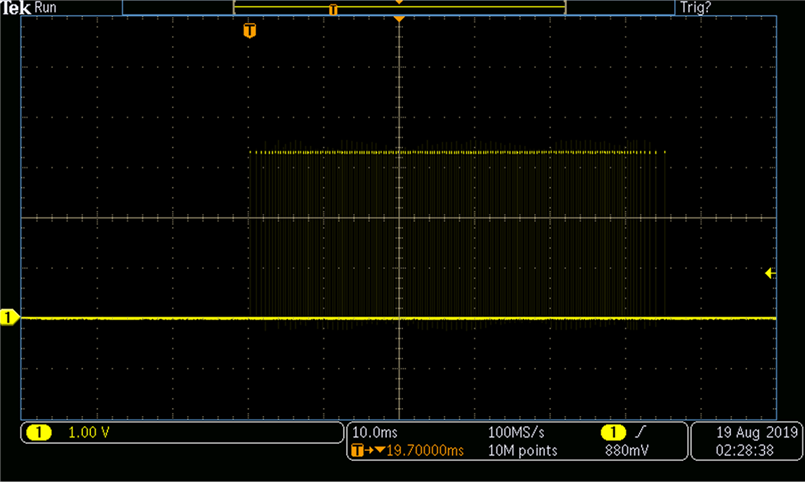This screenshot has width=805, height=482.
Task: Click the 100MS/s sample rate readout
Action: pos(516,432)
